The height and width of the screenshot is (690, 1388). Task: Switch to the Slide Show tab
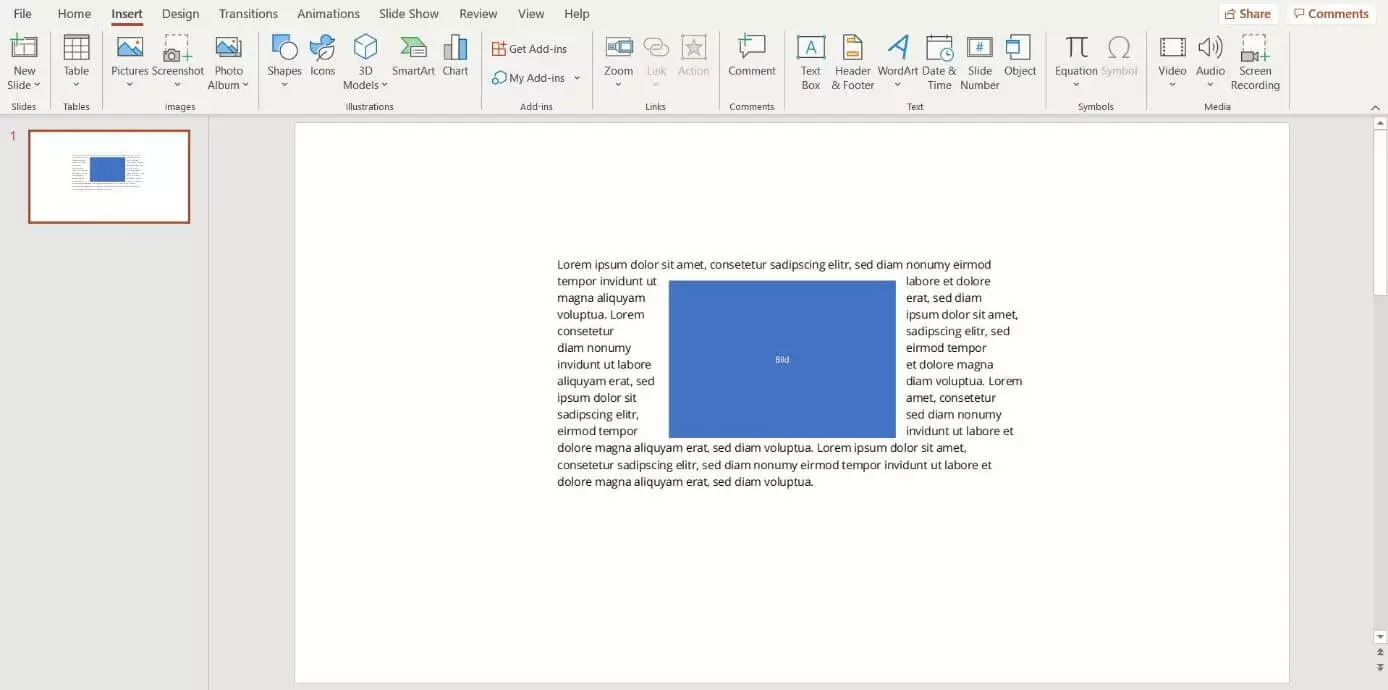[409, 14]
